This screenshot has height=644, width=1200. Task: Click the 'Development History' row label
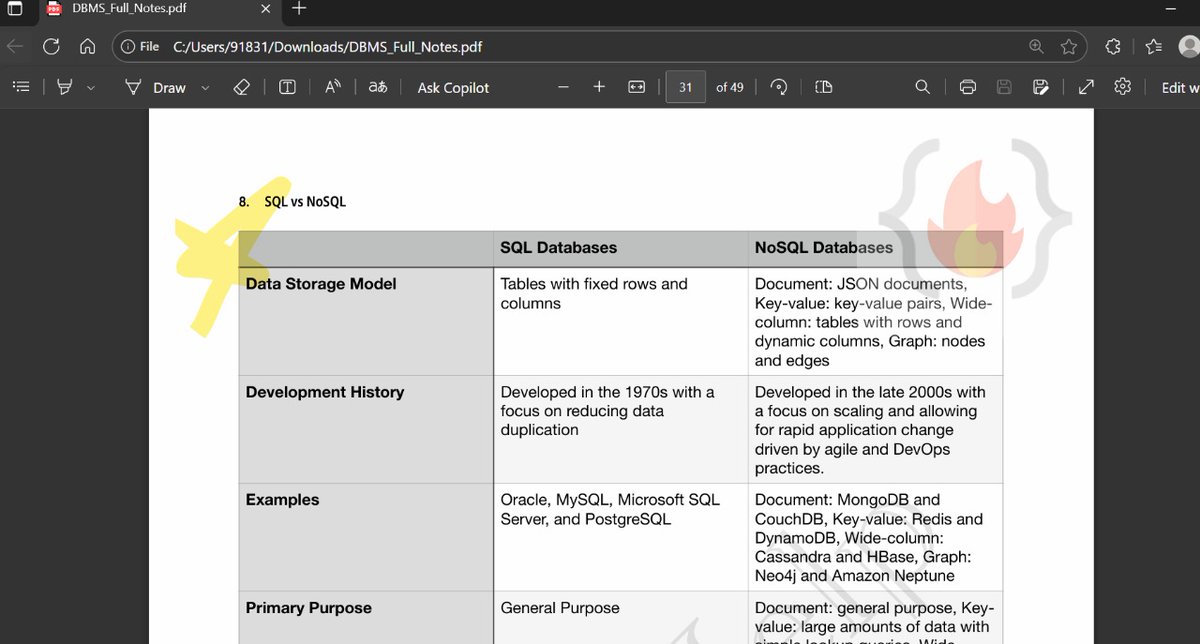[x=325, y=392]
